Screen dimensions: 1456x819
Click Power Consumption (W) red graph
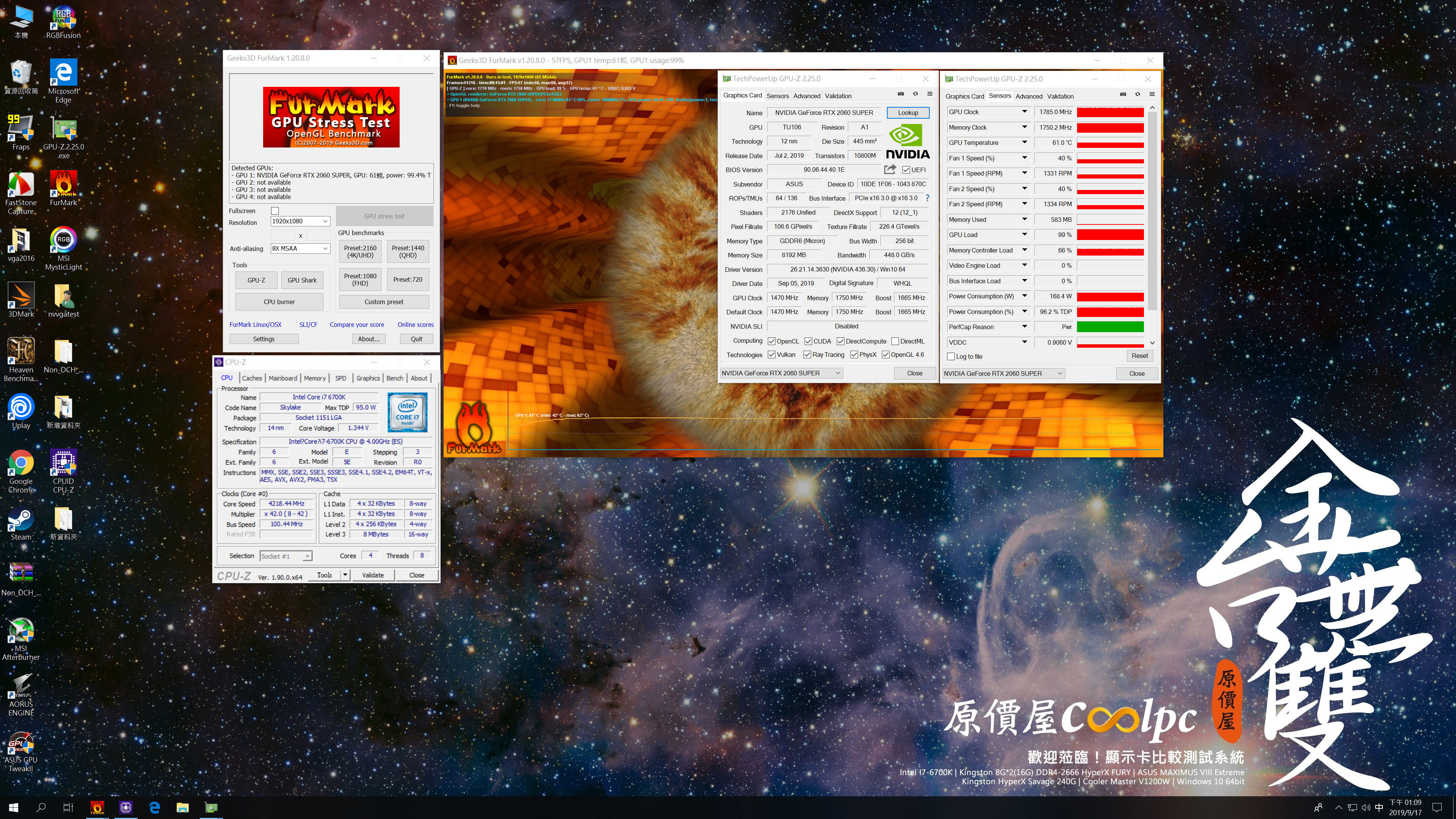[1110, 296]
